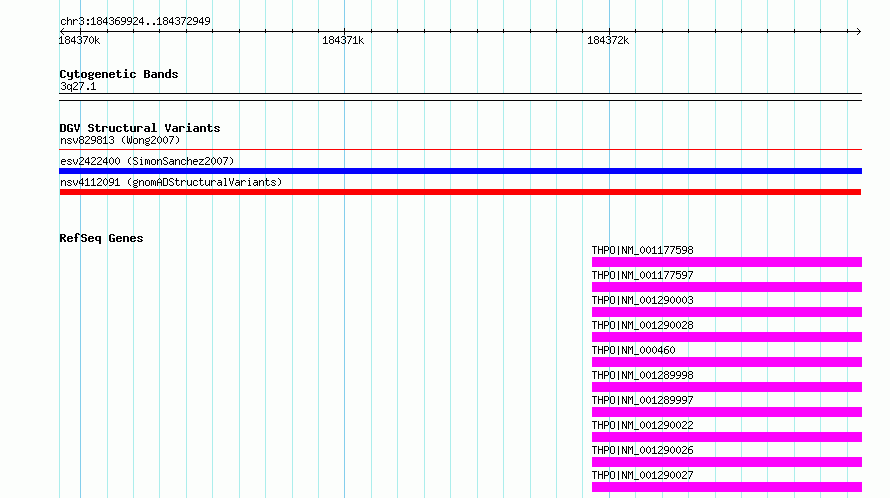The height and width of the screenshot is (498, 890).
Task: Click the thin red nsv829813 variant line
Action: (460, 150)
